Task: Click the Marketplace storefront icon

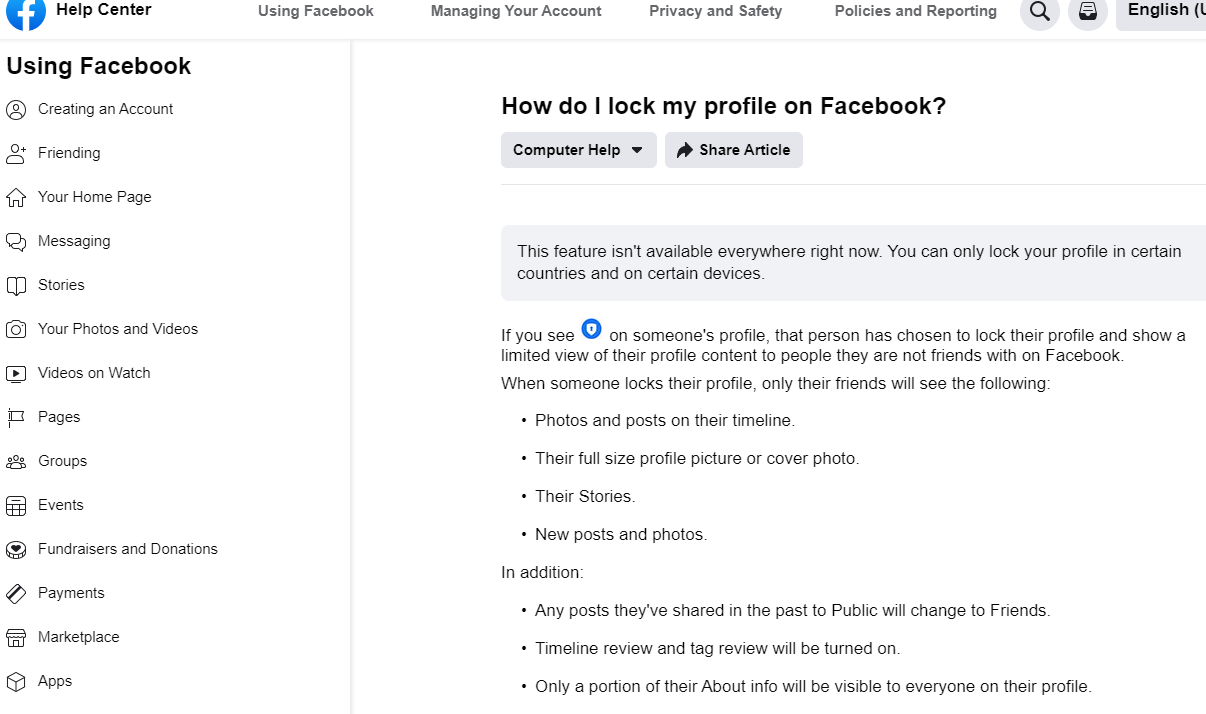Action: click(x=16, y=637)
